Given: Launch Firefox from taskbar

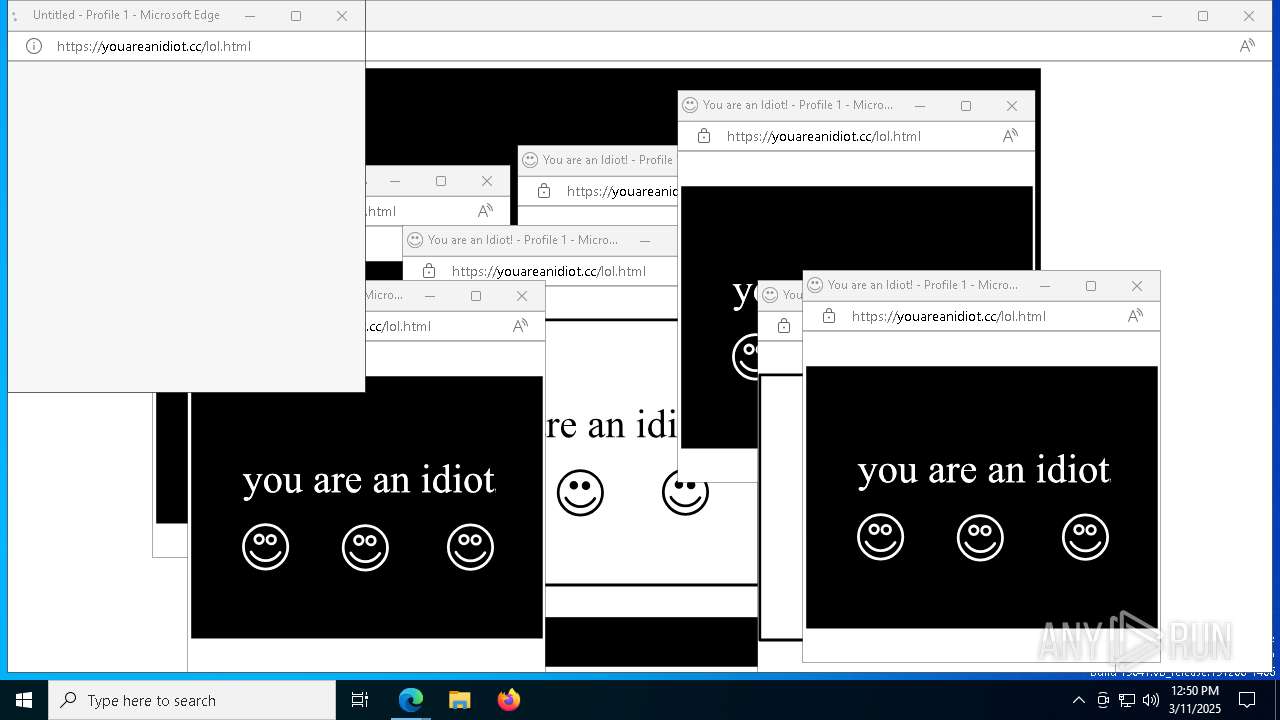Looking at the screenshot, I should click(508, 700).
